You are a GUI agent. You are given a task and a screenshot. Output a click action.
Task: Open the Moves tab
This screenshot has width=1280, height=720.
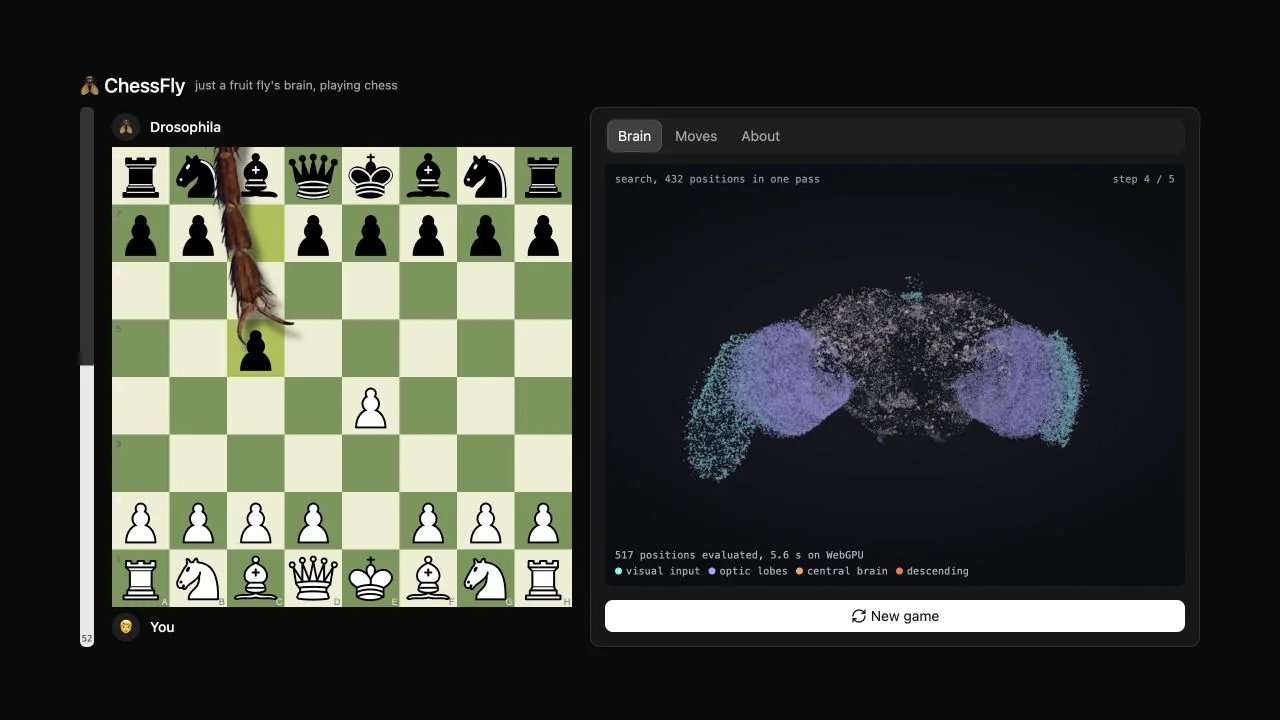coord(696,136)
